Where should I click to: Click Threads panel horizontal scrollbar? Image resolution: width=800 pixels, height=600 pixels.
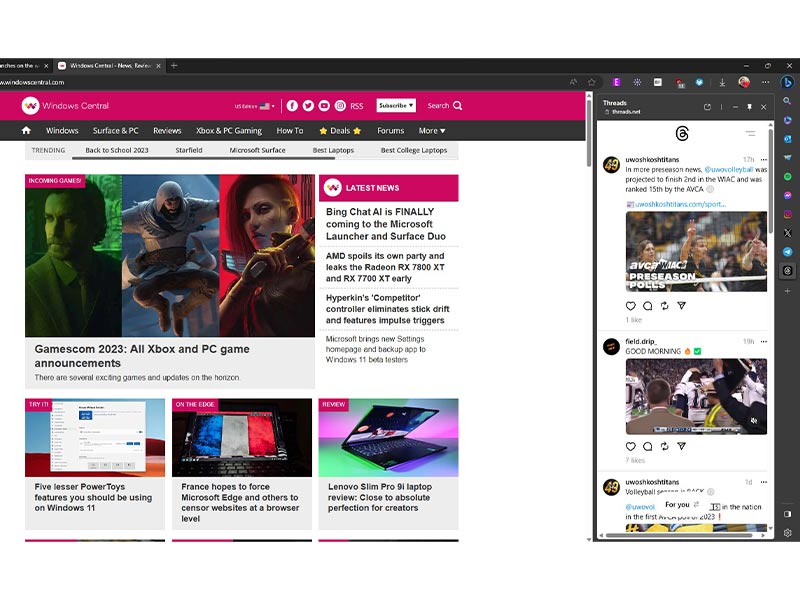[679, 536]
